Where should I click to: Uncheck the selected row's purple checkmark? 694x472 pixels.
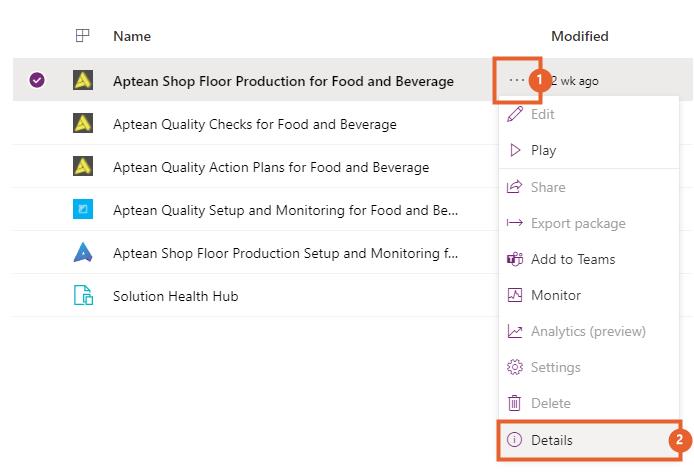click(x=37, y=80)
